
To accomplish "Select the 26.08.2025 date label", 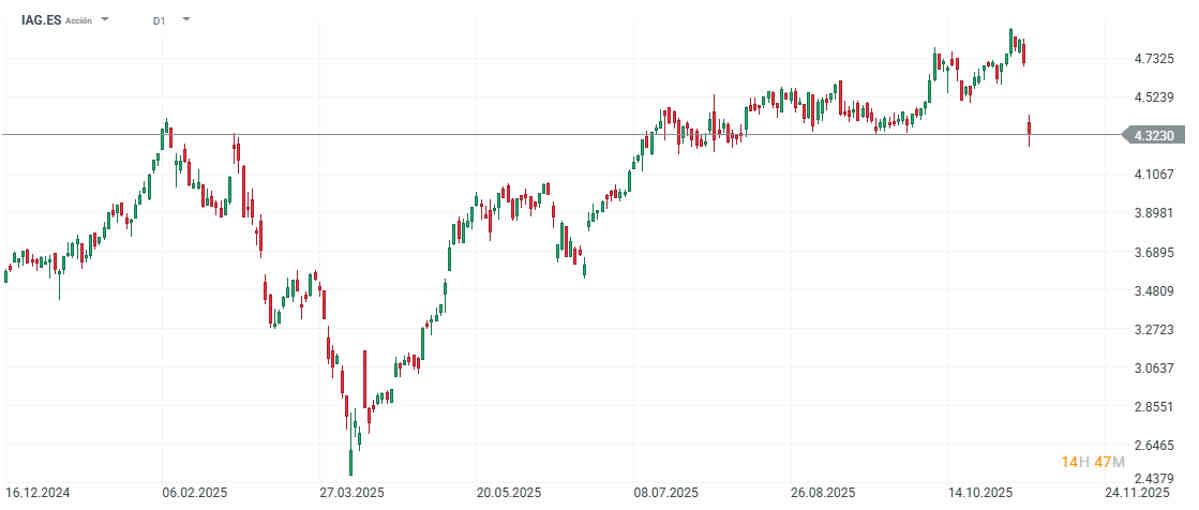I will coord(823,493).
